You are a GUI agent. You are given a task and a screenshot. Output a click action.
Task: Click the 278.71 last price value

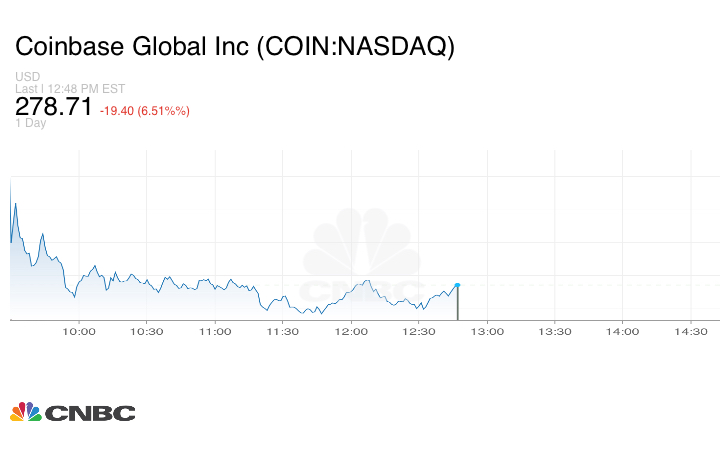click(x=53, y=107)
